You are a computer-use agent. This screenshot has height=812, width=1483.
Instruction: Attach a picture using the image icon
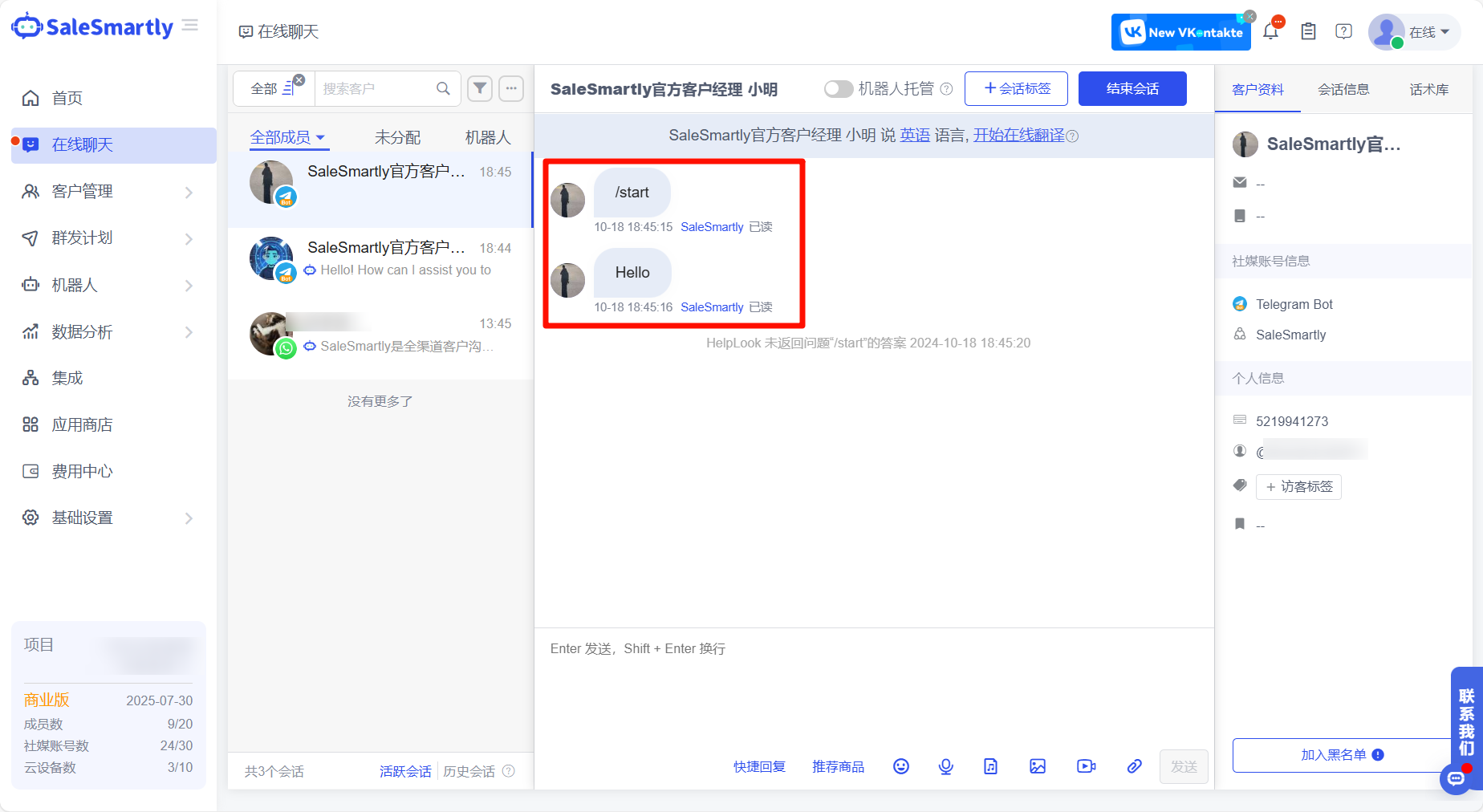coord(1037,766)
